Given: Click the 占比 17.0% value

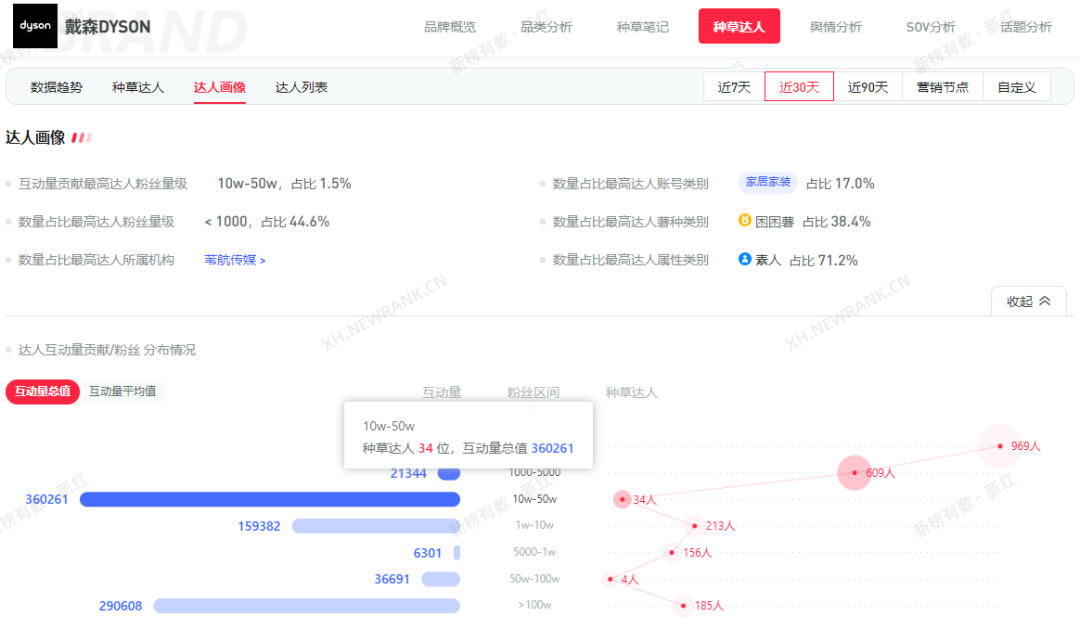Looking at the screenshot, I should (840, 184).
